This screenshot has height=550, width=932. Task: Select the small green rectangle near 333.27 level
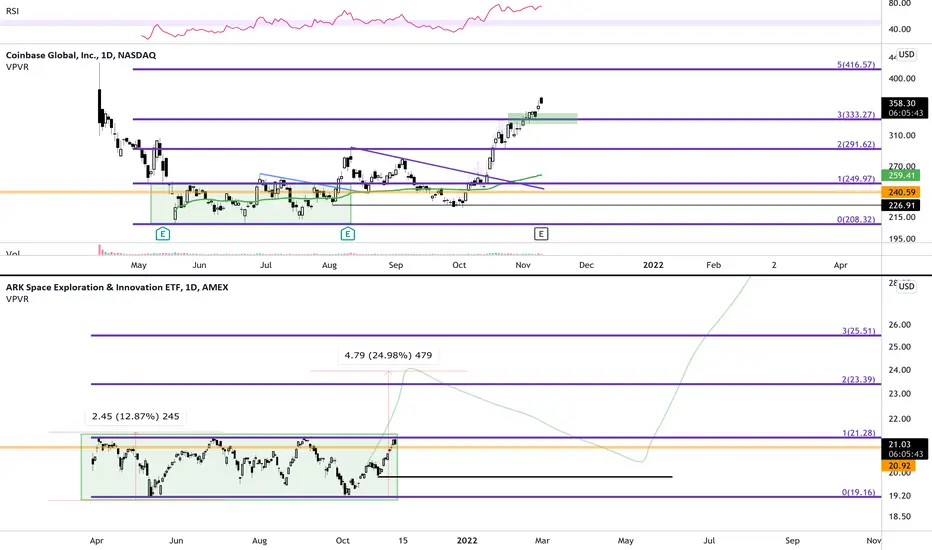coord(542,118)
